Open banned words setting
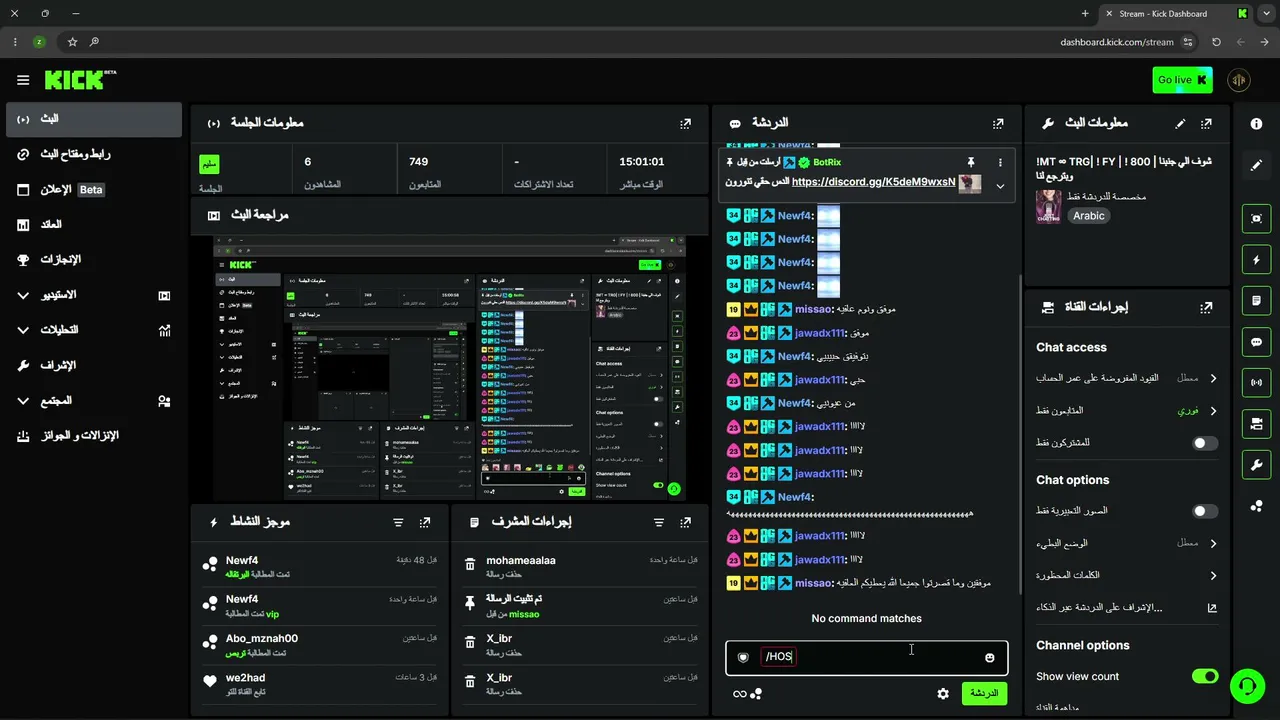1280x720 pixels. (x=1127, y=575)
